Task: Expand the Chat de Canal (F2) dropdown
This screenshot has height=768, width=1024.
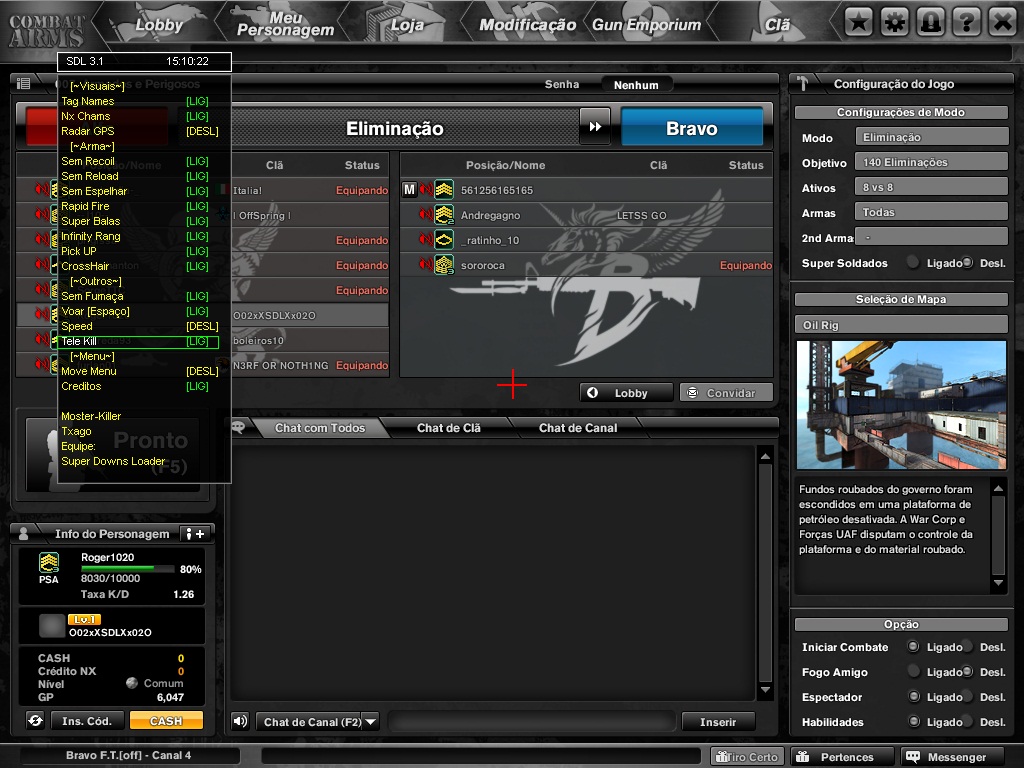Action: pos(370,722)
